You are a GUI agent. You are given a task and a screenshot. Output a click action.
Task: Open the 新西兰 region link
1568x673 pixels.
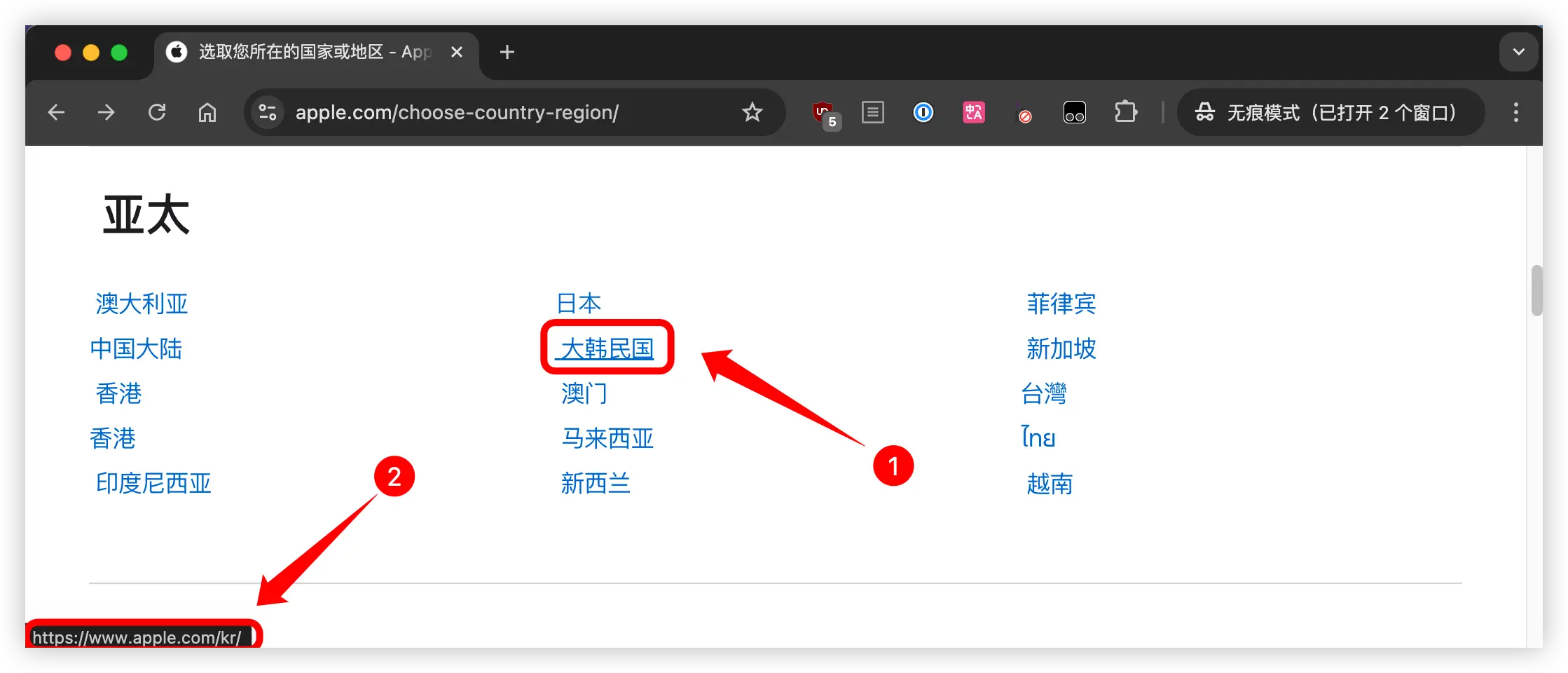[596, 483]
